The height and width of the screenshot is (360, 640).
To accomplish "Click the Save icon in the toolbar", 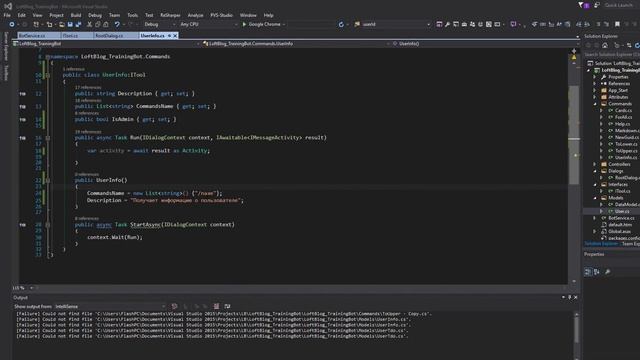I will pyautogui.click(x=70, y=24).
